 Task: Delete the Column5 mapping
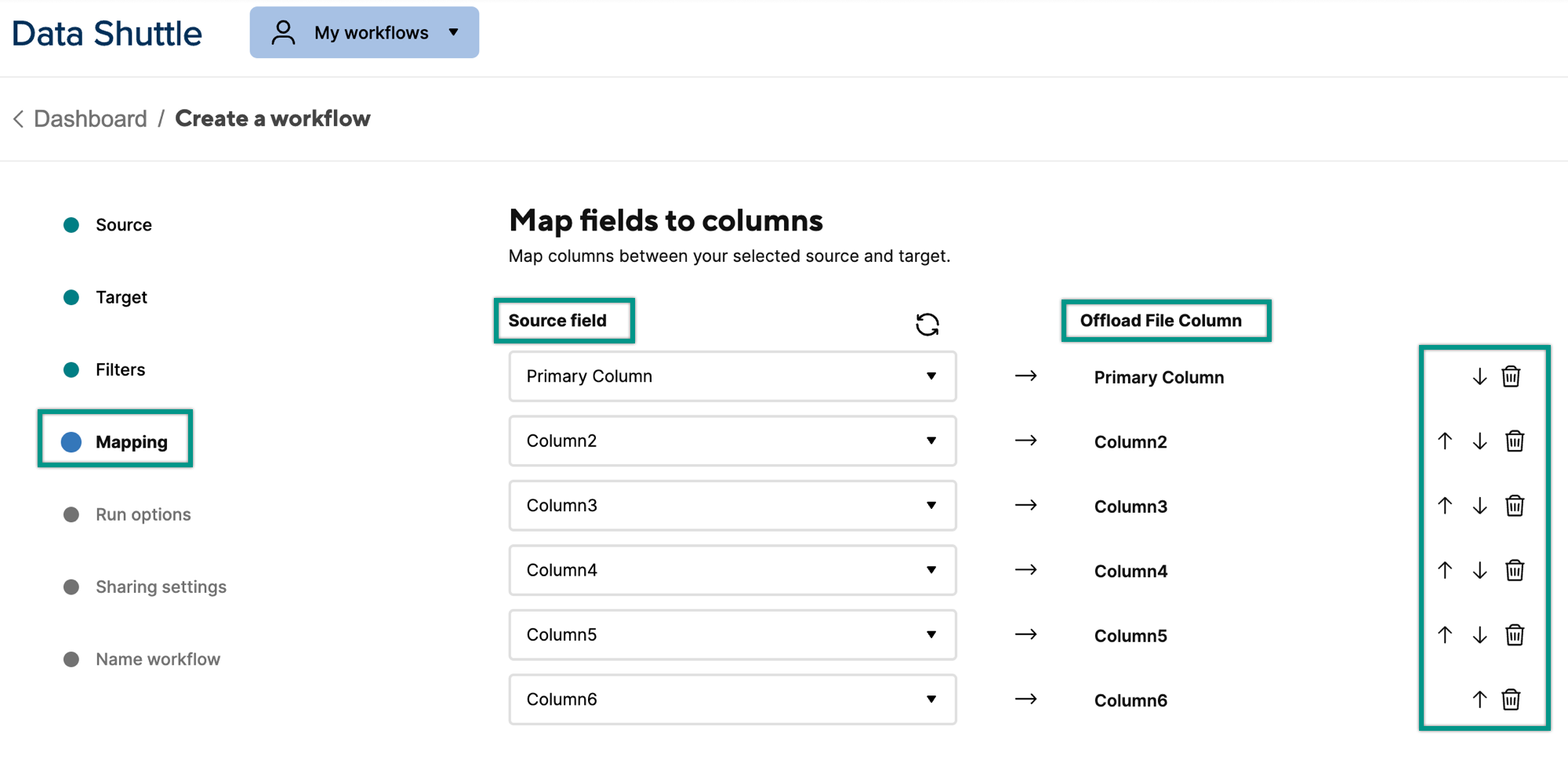coord(1515,634)
